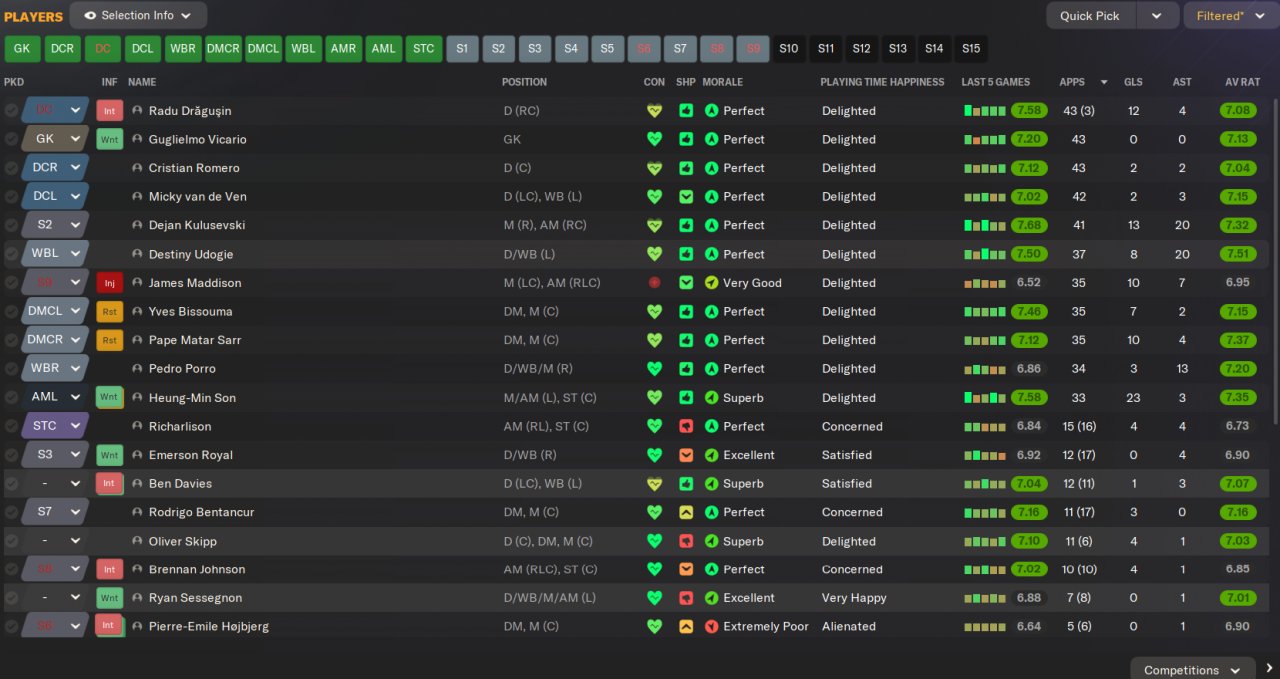Screen dimensions: 1280x679
Task: Click the morale icon next to James Maddison's Very Good
Action: (711, 283)
